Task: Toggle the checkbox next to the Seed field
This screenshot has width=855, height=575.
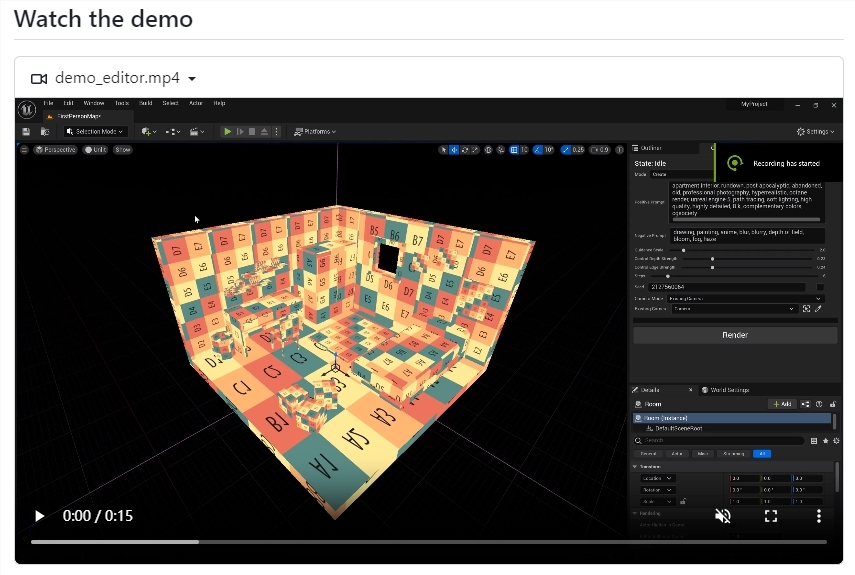Action: point(820,287)
